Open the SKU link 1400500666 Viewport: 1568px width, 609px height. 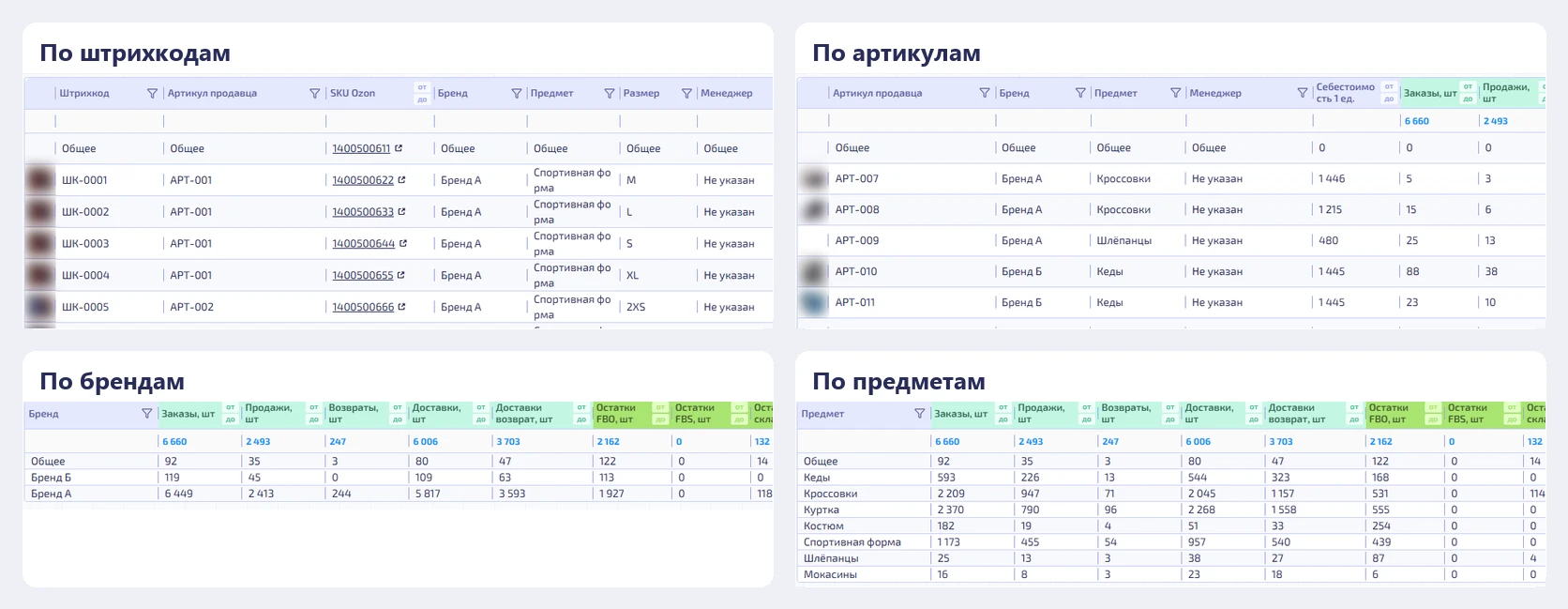coord(363,307)
